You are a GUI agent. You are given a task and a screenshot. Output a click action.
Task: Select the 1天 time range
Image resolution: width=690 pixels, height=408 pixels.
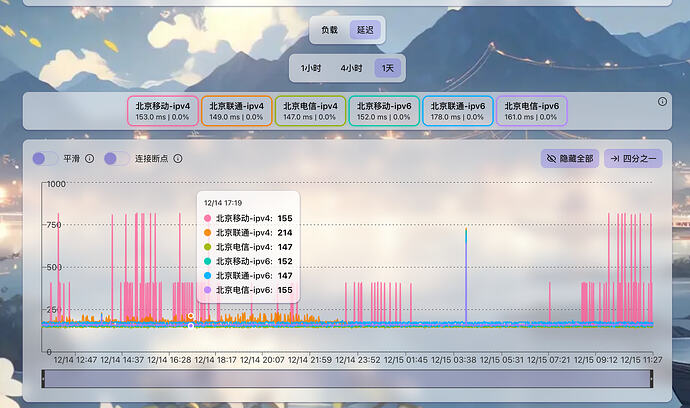point(387,68)
